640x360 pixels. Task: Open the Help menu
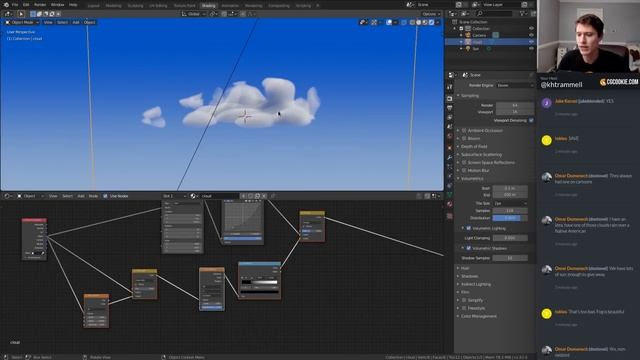pos(73,5)
